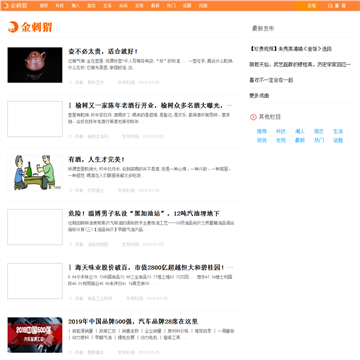
Task: Open the 海天味业 stock price article
Action: pyautogui.click(x=151, y=268)
